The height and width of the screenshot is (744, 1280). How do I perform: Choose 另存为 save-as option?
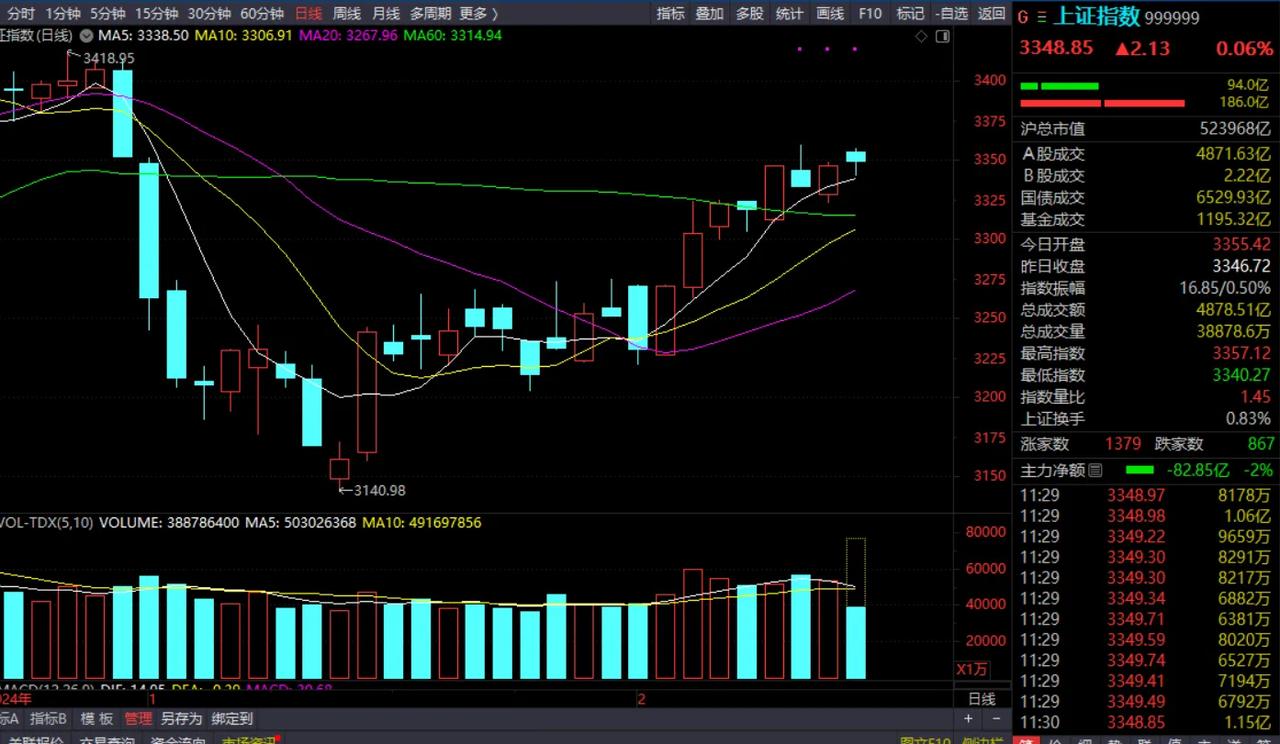point(181,718)
